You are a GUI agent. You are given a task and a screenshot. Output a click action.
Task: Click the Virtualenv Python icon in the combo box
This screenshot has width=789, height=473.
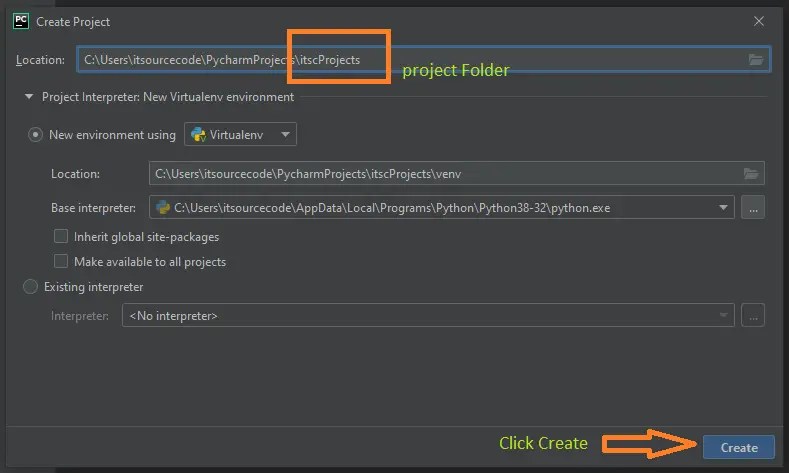199,134
